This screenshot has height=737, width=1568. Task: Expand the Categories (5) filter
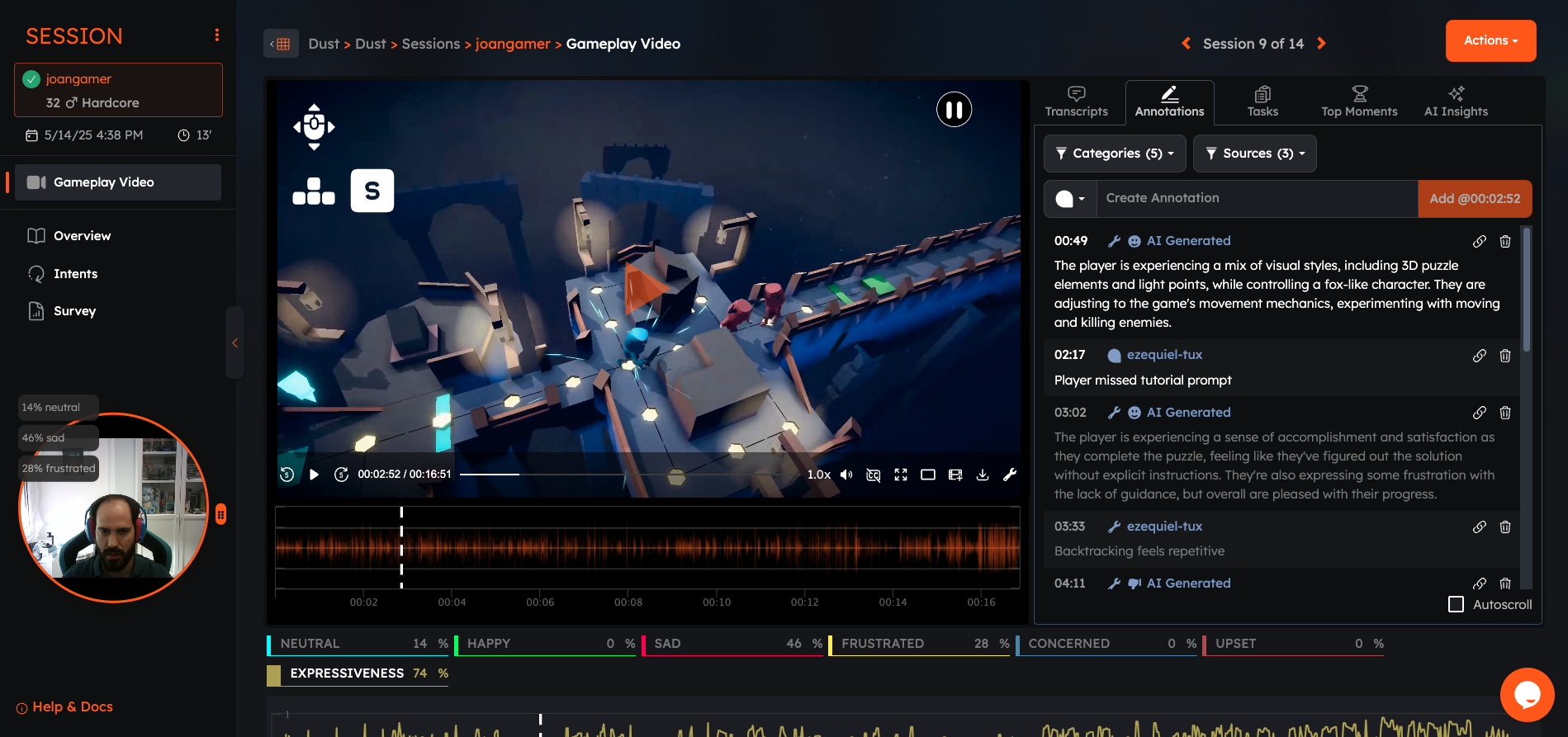(x=1115, y=154)
